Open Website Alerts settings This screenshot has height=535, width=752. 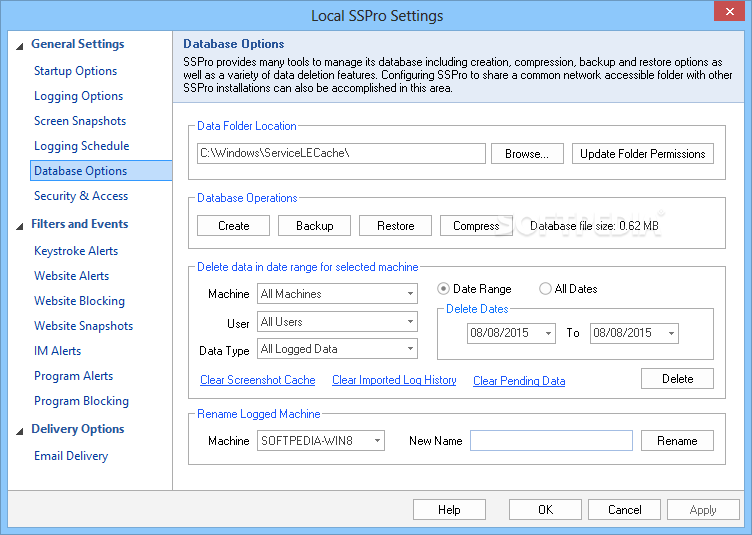71,276
